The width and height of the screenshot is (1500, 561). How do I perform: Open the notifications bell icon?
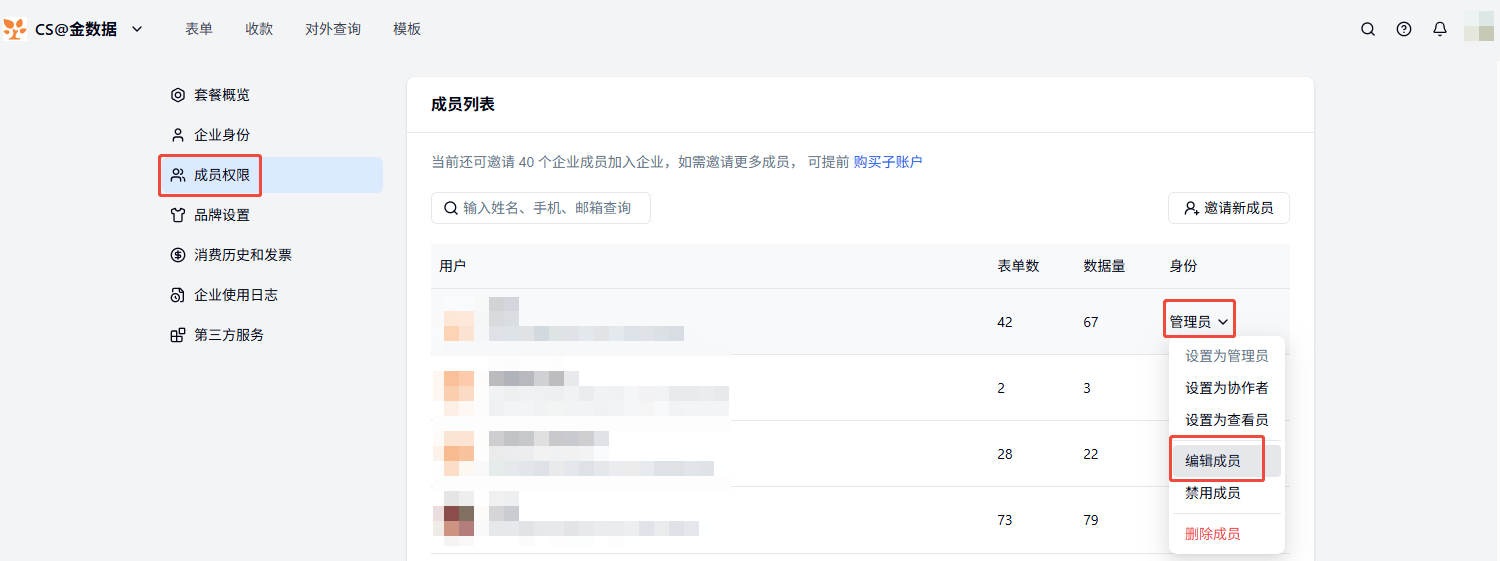click(1440, 29)
